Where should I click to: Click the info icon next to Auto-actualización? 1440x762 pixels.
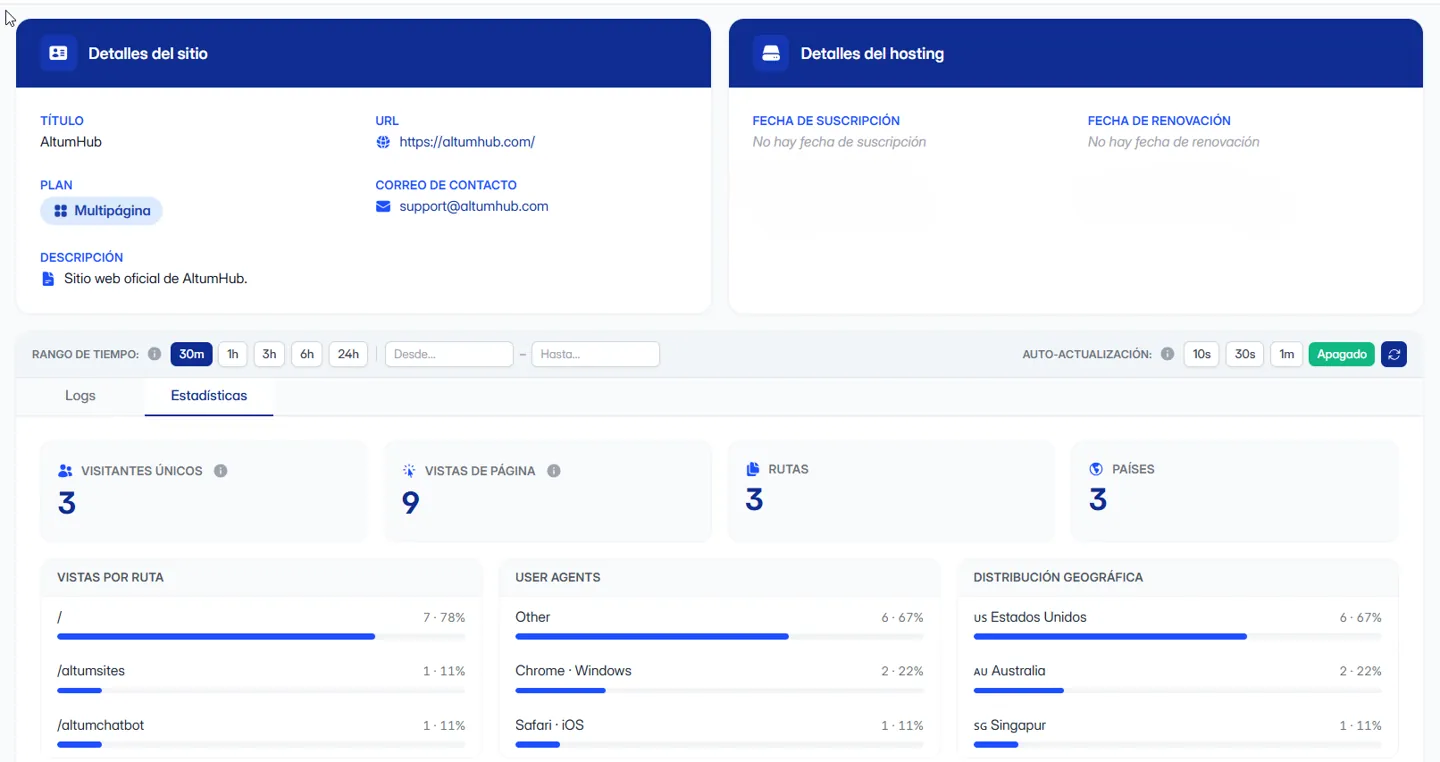pyautogui.click(x=1167, y=354)
